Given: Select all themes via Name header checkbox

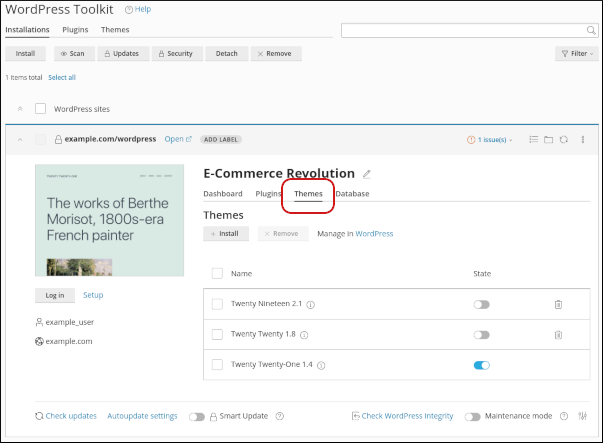Looking at the screenshot, I should coord(217,273).
